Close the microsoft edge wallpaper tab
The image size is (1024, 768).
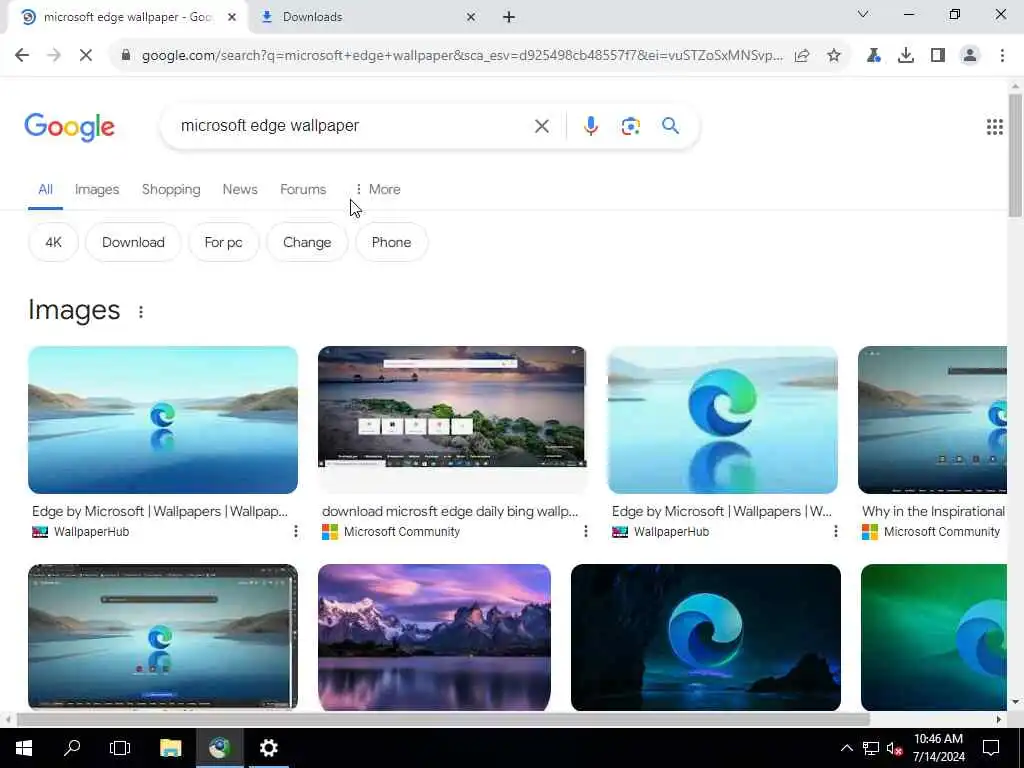pyautogui.click(x=232, y=17)
